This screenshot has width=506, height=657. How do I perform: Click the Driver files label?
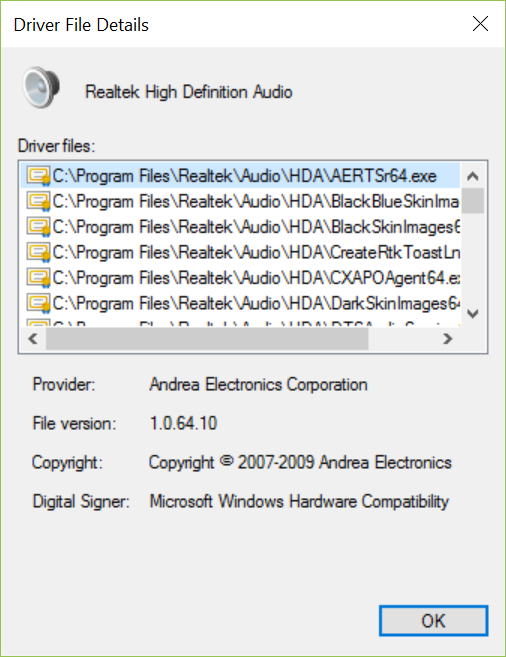point(57,146)
